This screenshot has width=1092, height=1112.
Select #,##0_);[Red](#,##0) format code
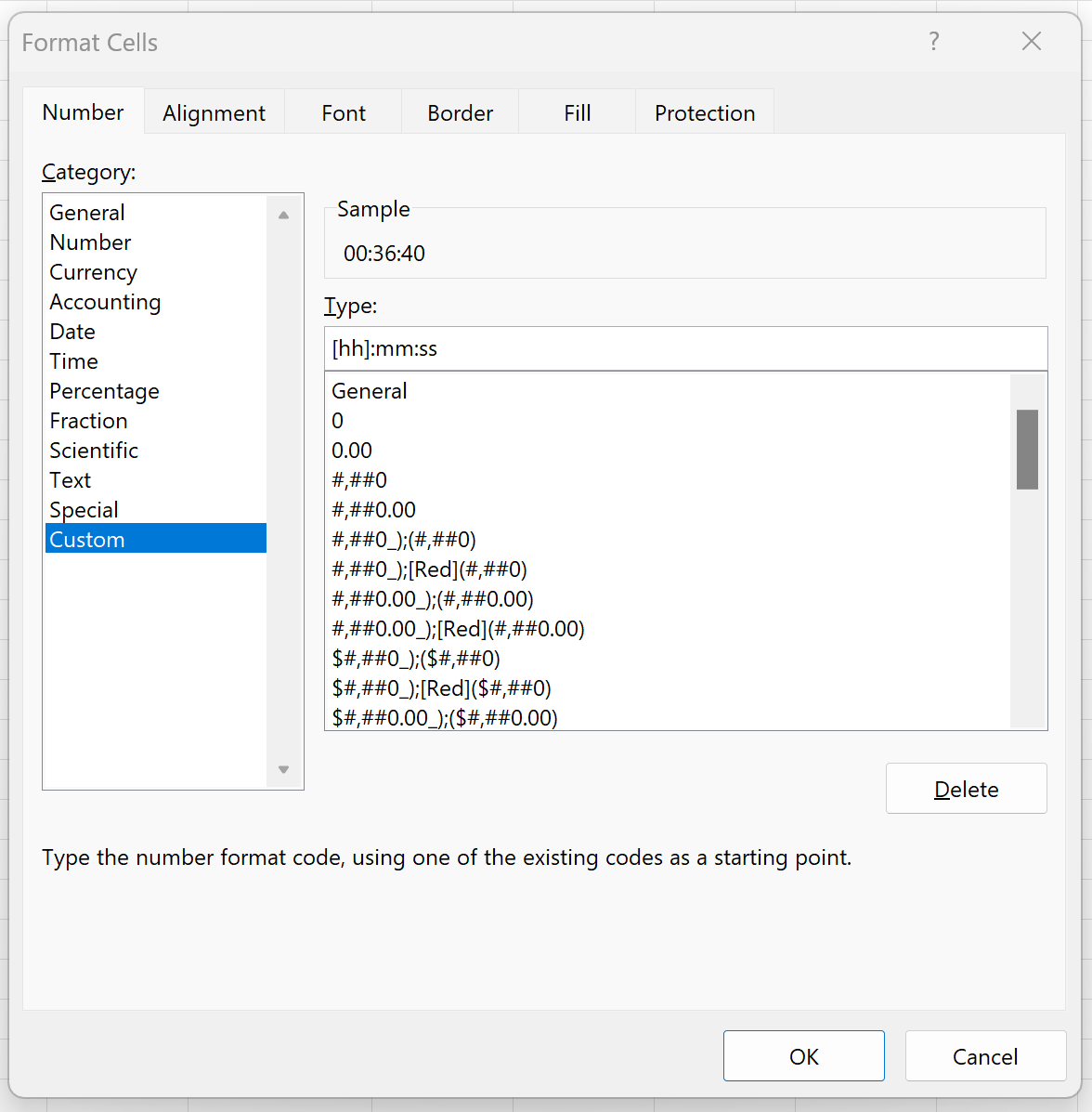click(x=668, y=569)
